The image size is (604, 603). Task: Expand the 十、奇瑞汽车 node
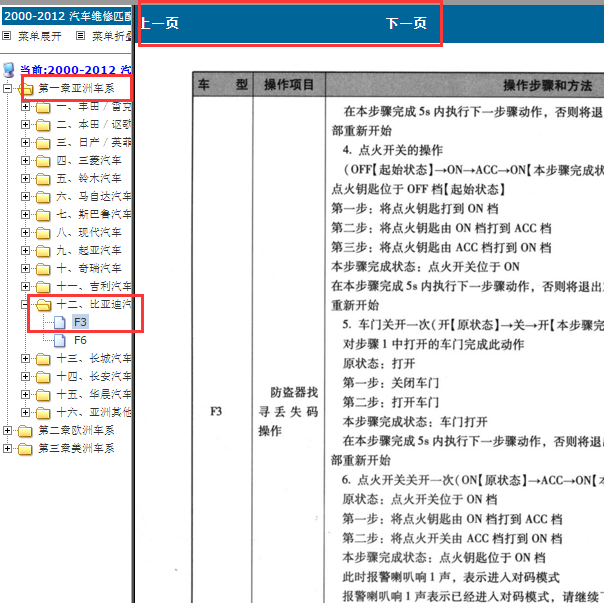pyautogui.click(x=25, y=268)
